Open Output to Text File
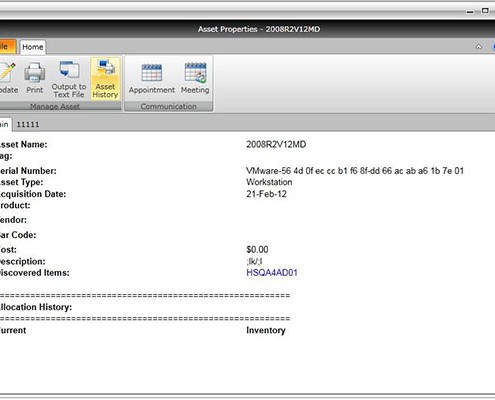 click(69, 79)
